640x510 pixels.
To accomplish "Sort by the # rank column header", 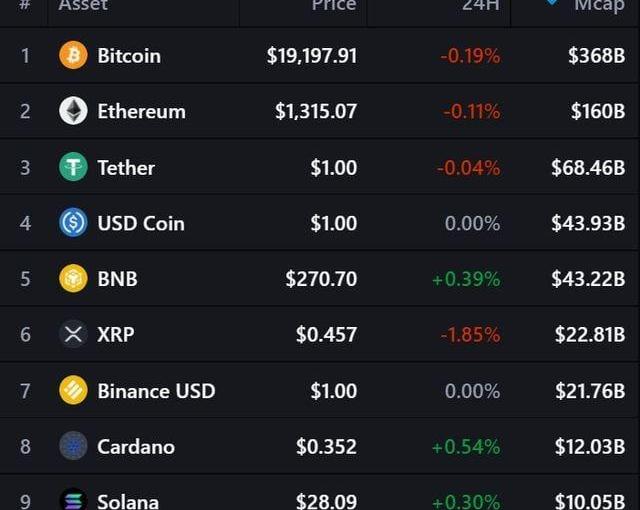I will tap(24, 5).
